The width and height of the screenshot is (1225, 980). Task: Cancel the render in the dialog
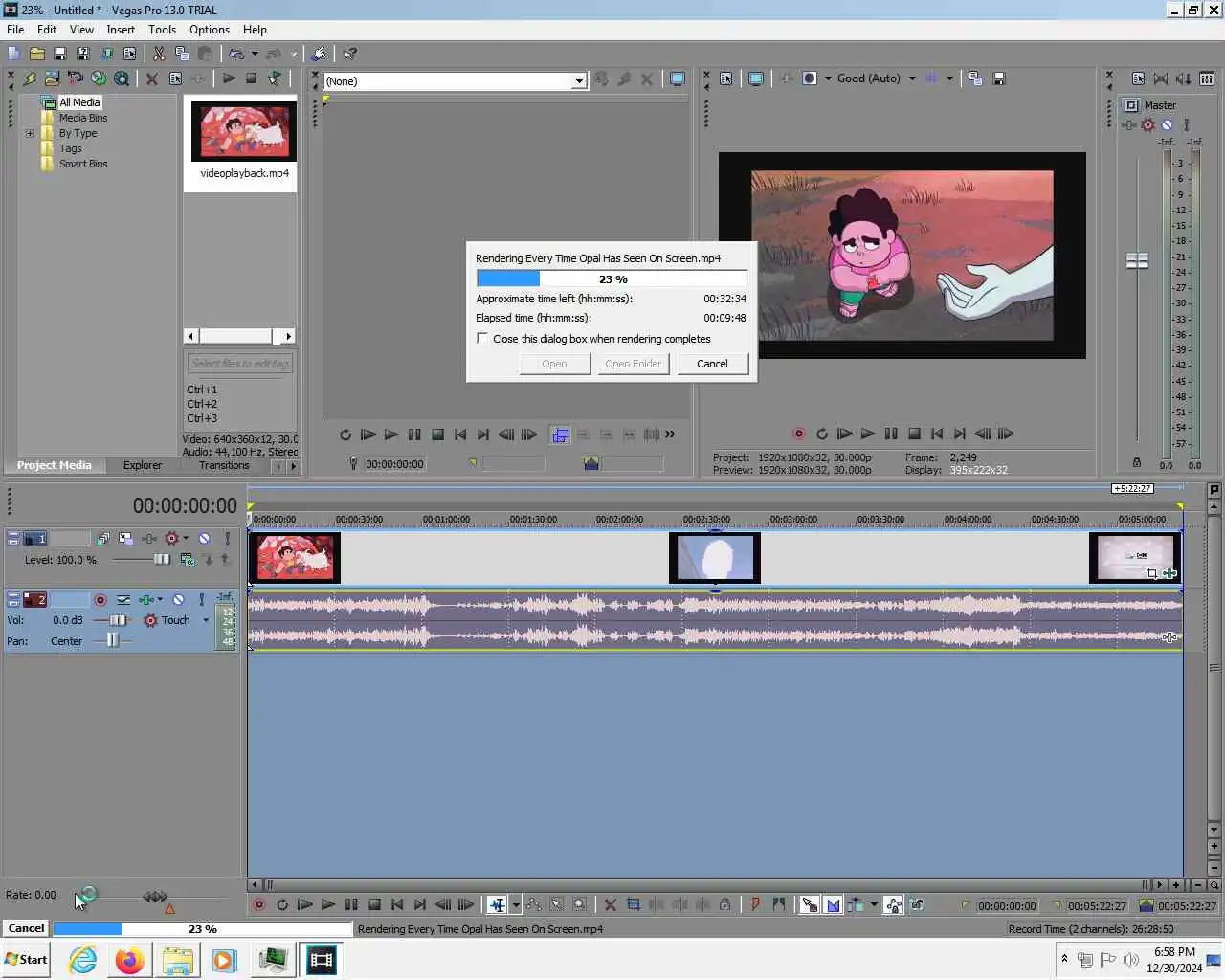tap(712, 364)
